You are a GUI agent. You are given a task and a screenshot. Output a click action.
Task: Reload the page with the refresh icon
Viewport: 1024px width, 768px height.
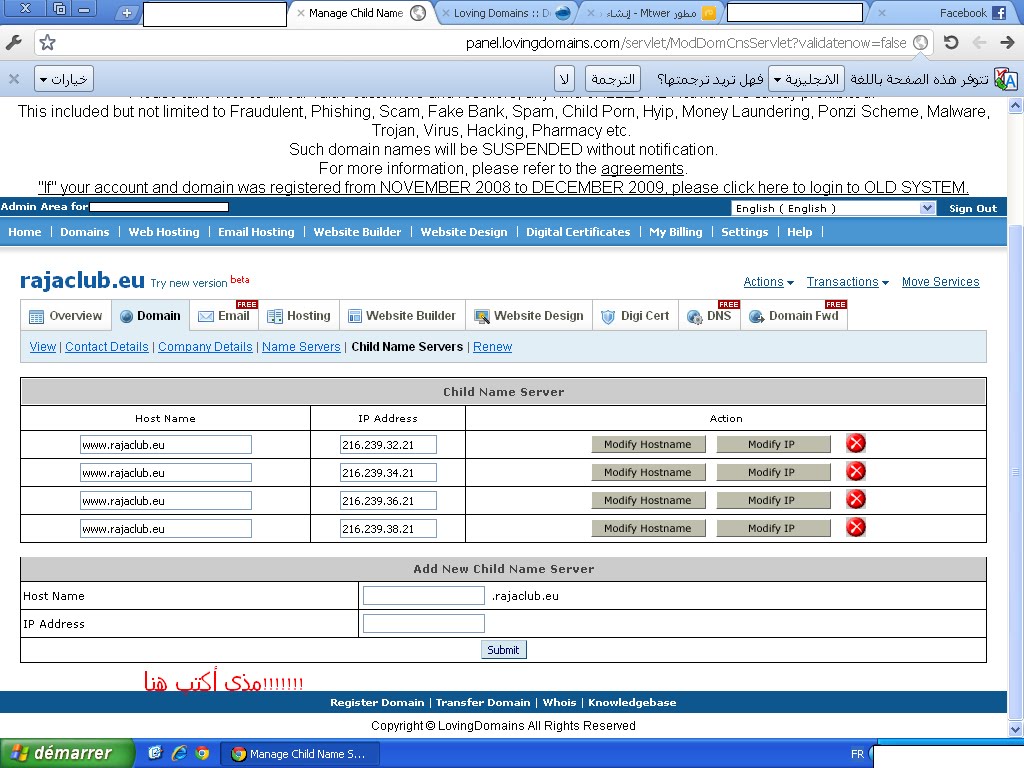coord(951,42)
